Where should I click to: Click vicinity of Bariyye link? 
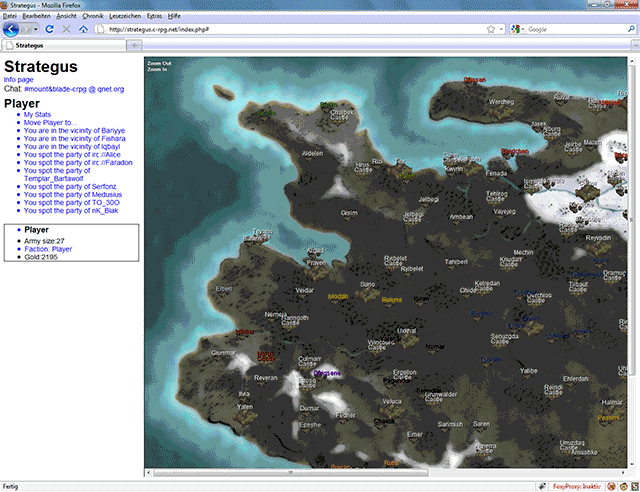click(74, 131)
